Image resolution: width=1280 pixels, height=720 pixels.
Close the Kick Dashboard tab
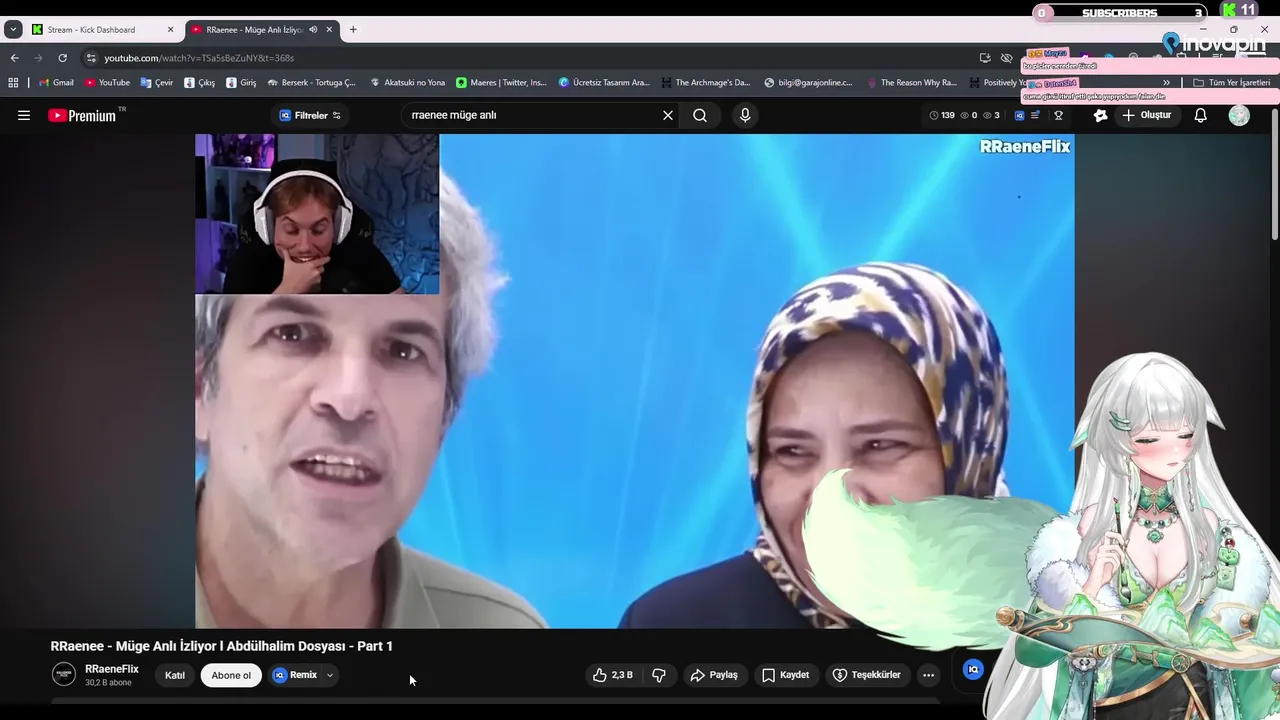pyautogui.click(x=170, y=30)
